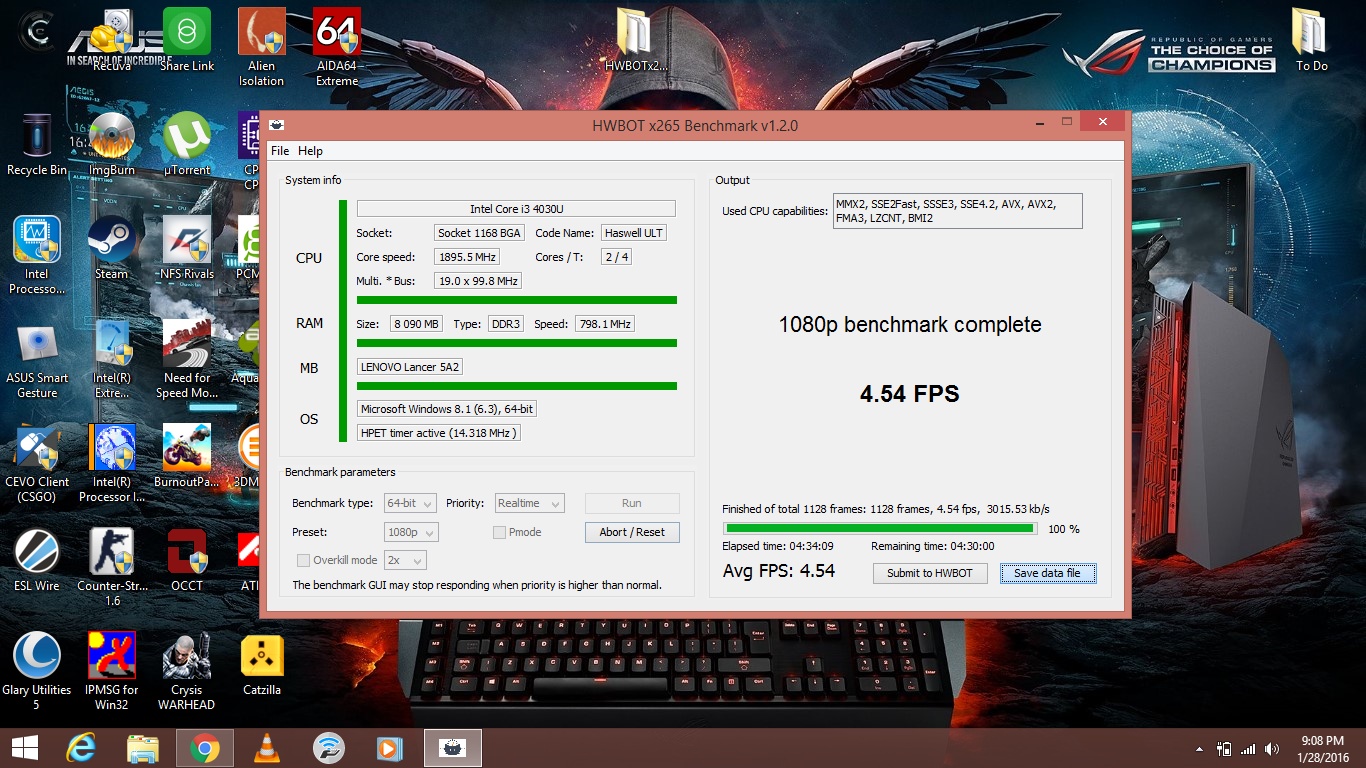Launch the Share Link desktop shortcut
Screen dimensions: 1366x768
[x=187, y=42]
